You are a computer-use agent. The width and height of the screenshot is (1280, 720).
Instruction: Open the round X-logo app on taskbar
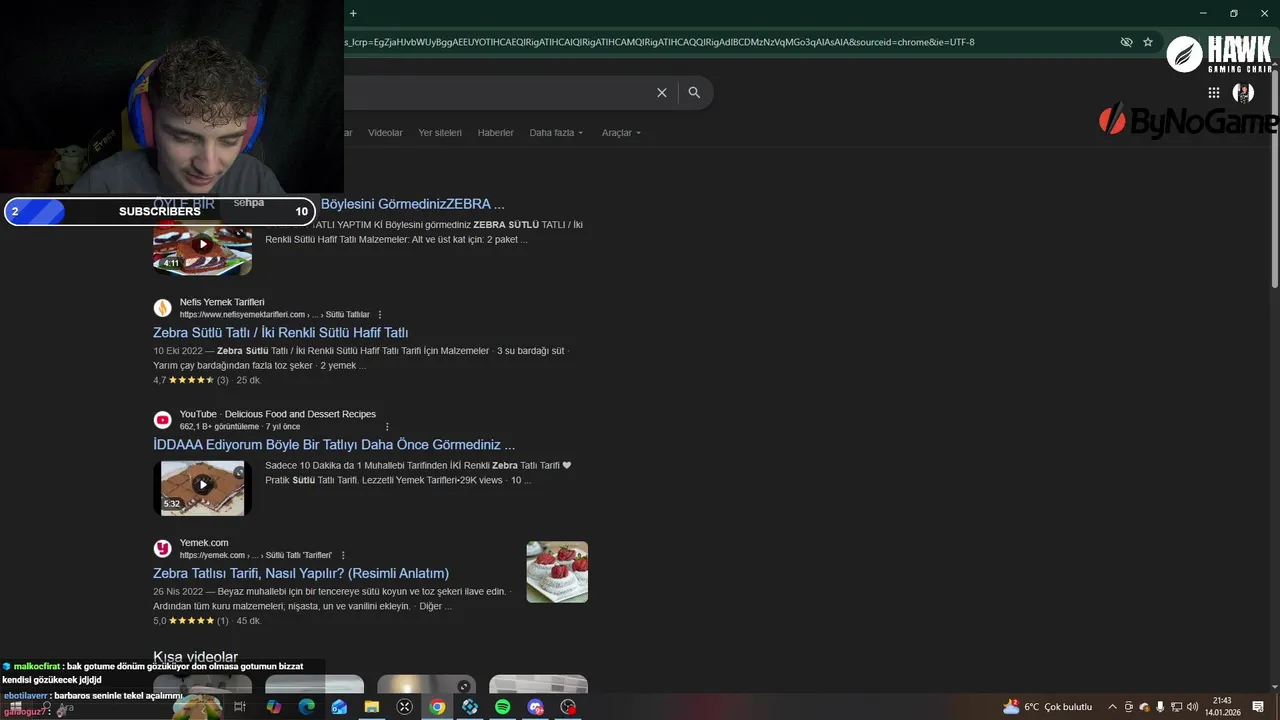coord(405,707)
